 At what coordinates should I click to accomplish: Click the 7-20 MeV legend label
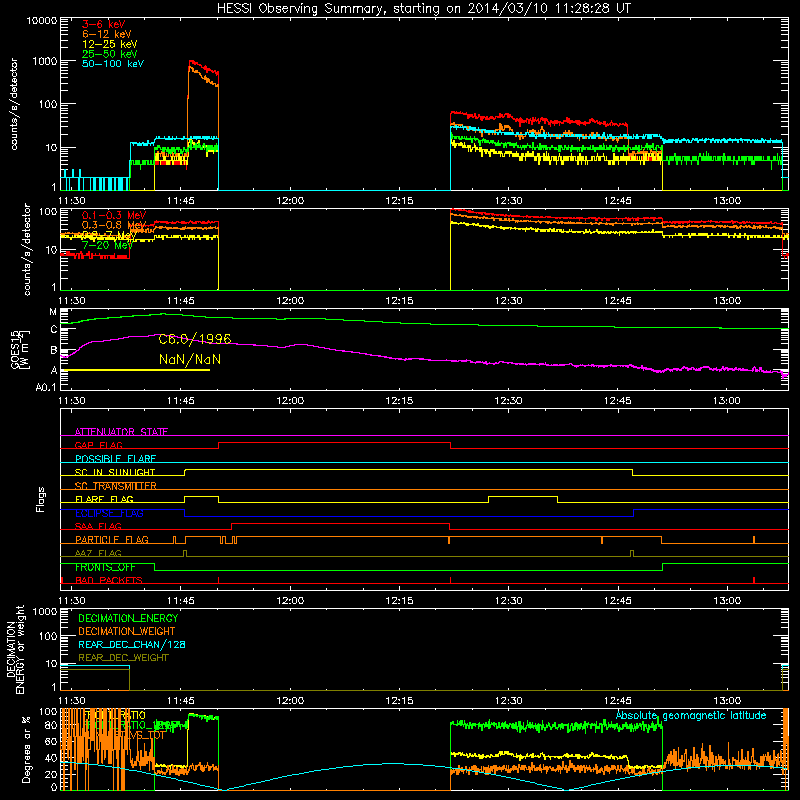[107, 245]
